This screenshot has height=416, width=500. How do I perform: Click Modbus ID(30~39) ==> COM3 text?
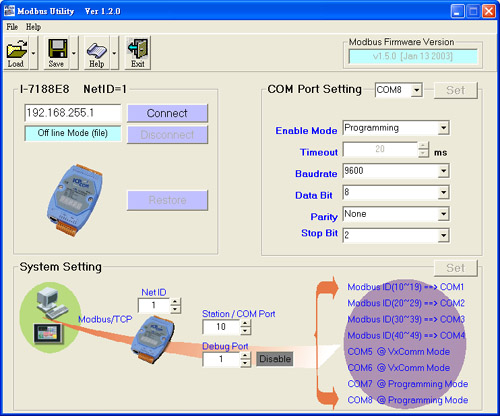pyautogui.click(x=406, y=319)
